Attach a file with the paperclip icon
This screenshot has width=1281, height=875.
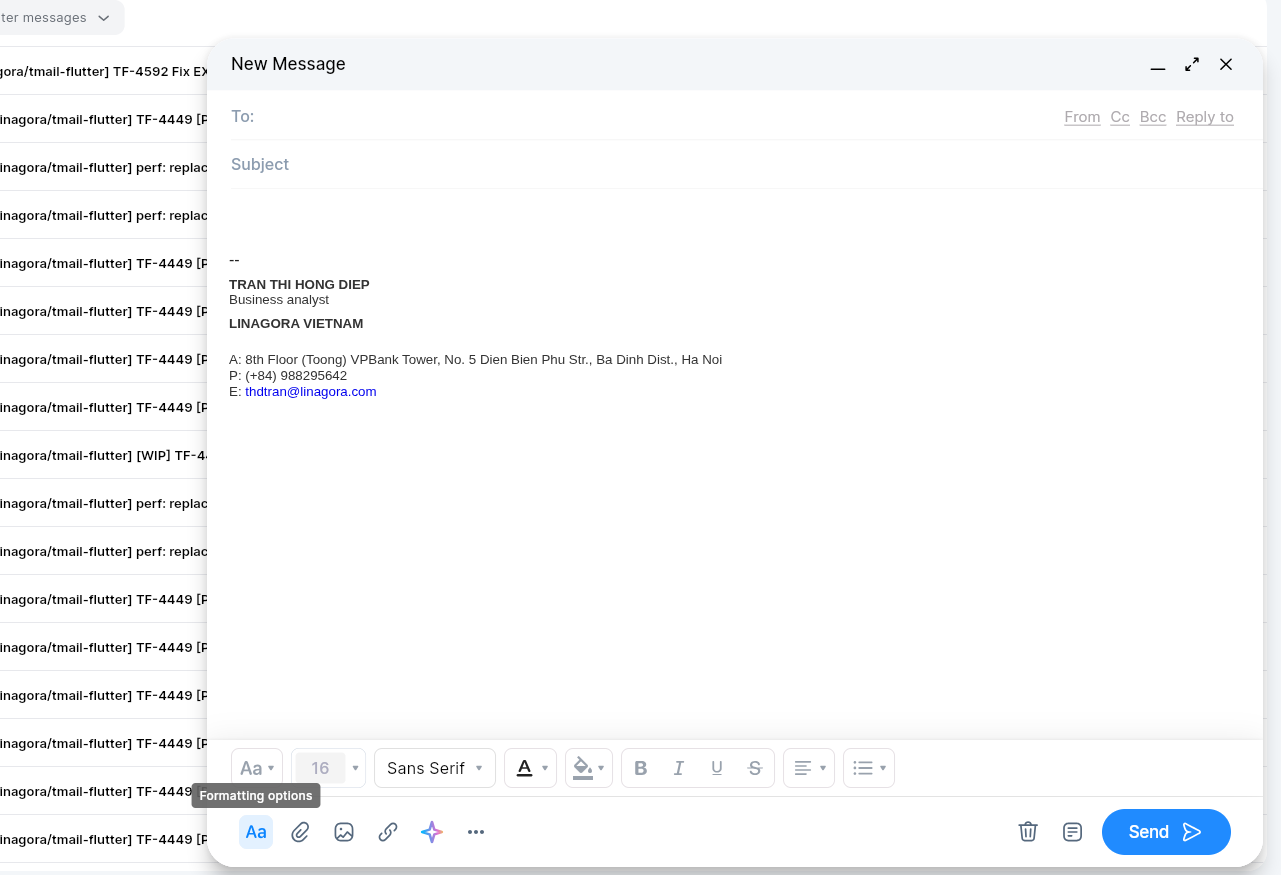tap(300, 832)
